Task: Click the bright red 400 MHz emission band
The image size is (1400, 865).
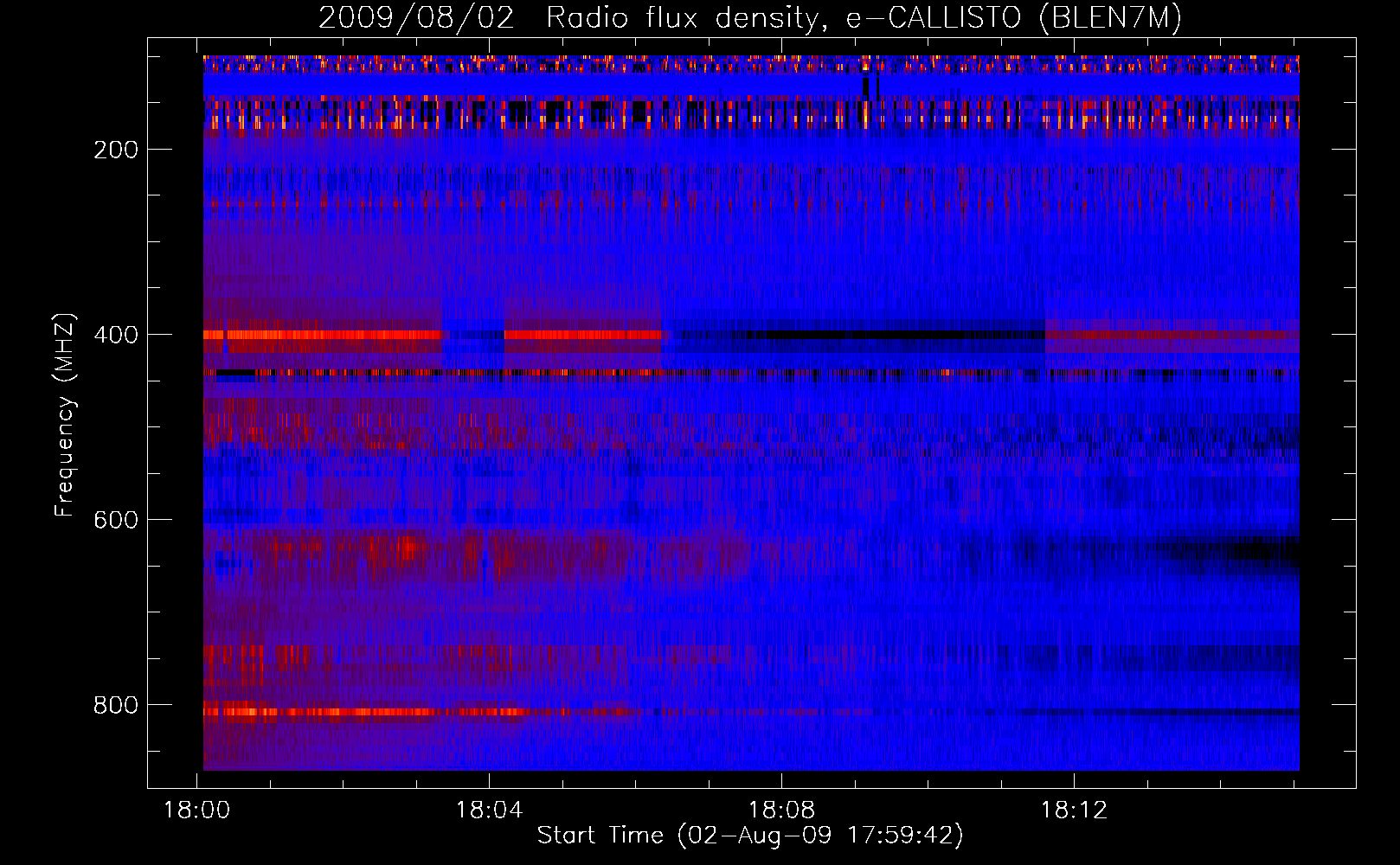Action: (x=323, y=335)
